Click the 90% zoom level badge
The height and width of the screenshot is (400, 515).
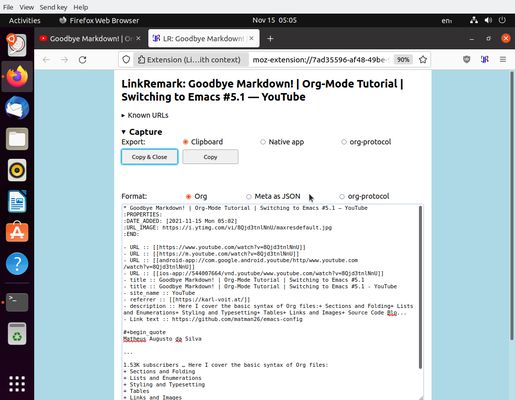pos(403,60)
